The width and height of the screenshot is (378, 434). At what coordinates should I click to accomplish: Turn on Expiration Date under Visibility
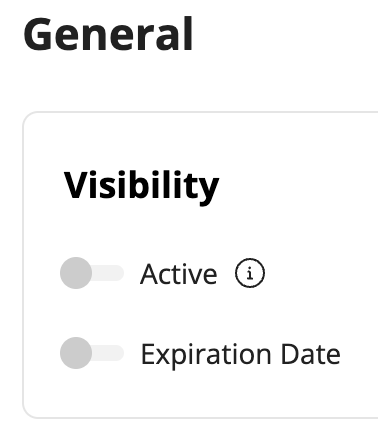tap(92, 353)
